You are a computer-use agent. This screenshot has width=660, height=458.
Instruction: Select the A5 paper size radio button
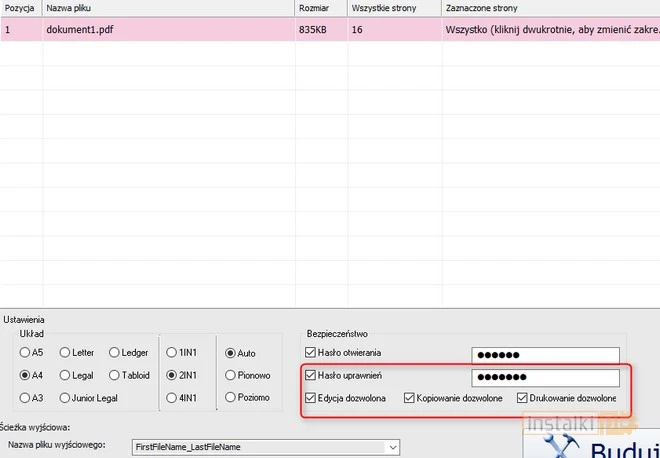point(25,352)
